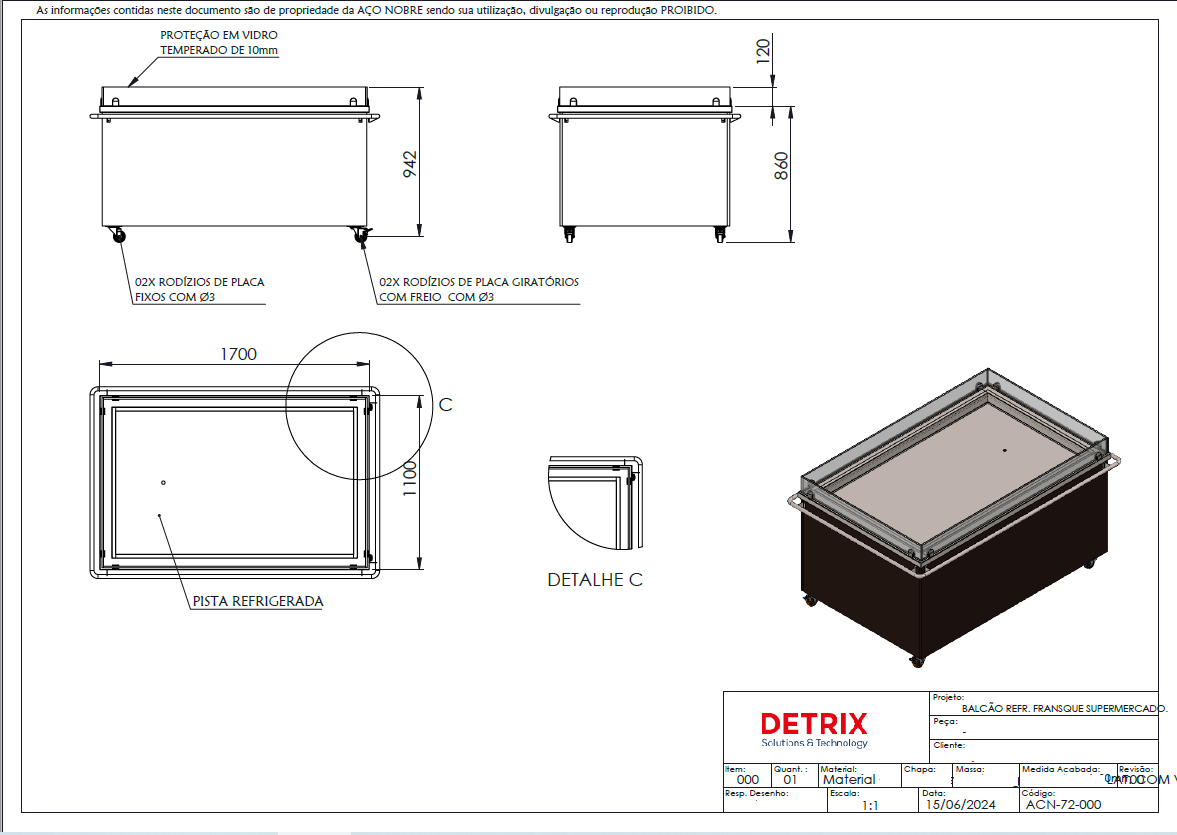Screen dimensions: 1177x835
Task: Select the RODÍZIOS DE PLACA FIXOS note
Action: coord(199,289)
